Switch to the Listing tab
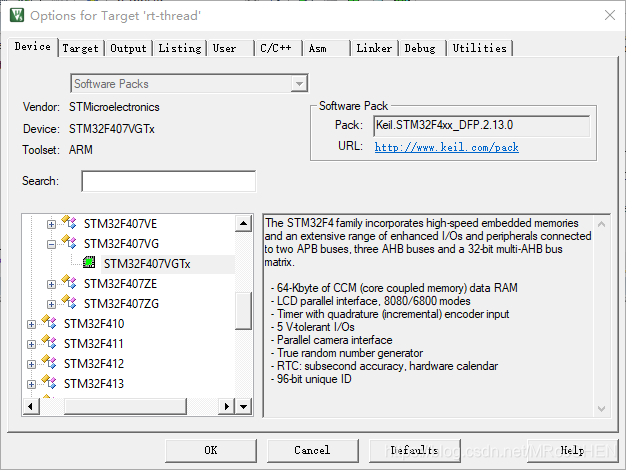This screenshot has height=470, width=626. click(x=180, y=48)
